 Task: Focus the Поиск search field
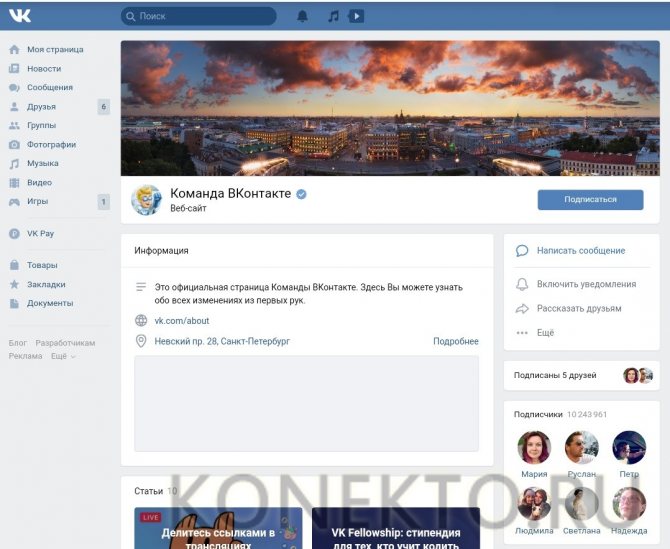199,16
